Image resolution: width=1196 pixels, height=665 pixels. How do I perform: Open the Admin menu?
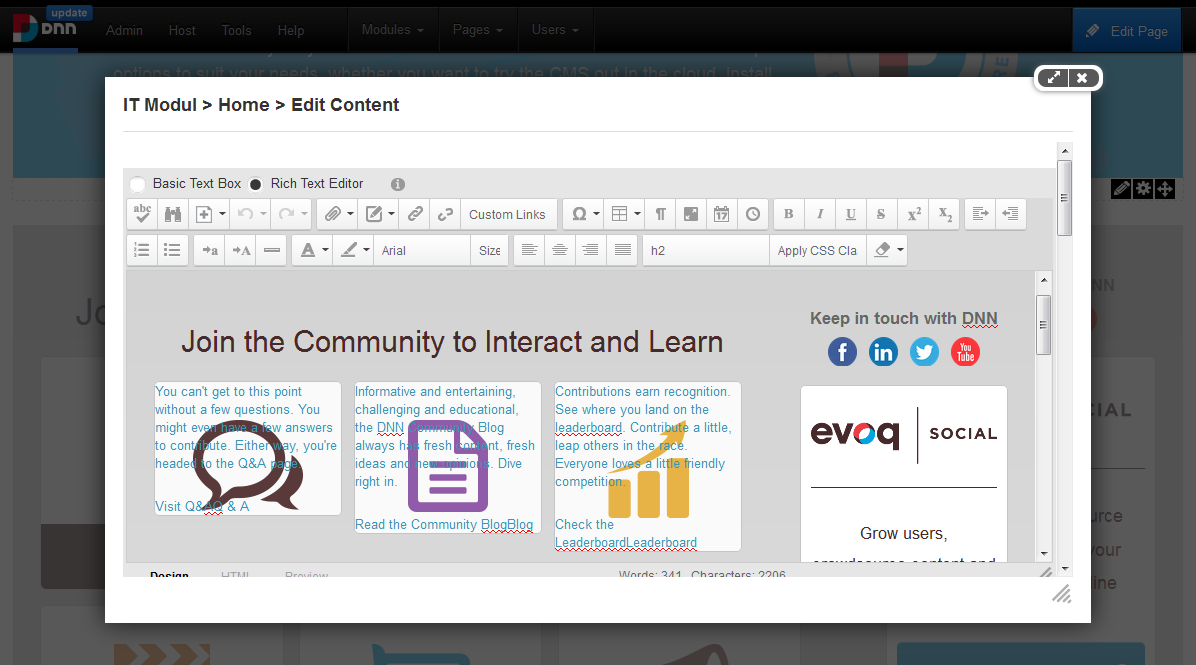tap(124, 31)
